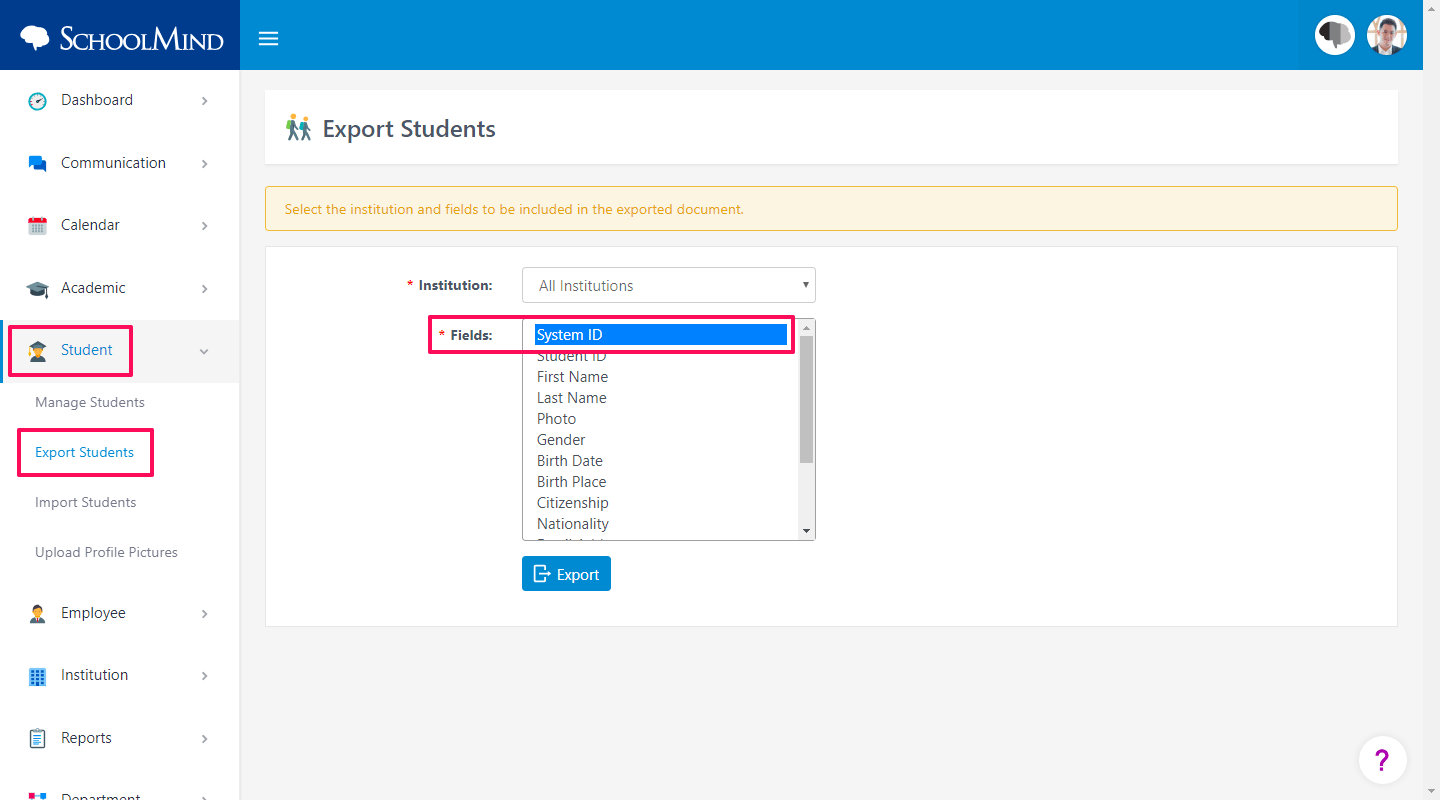The width and height of the screenshot is (1440, 800).
Task: Select Birth Date in Fields list
Action: [x=661, y=461]
